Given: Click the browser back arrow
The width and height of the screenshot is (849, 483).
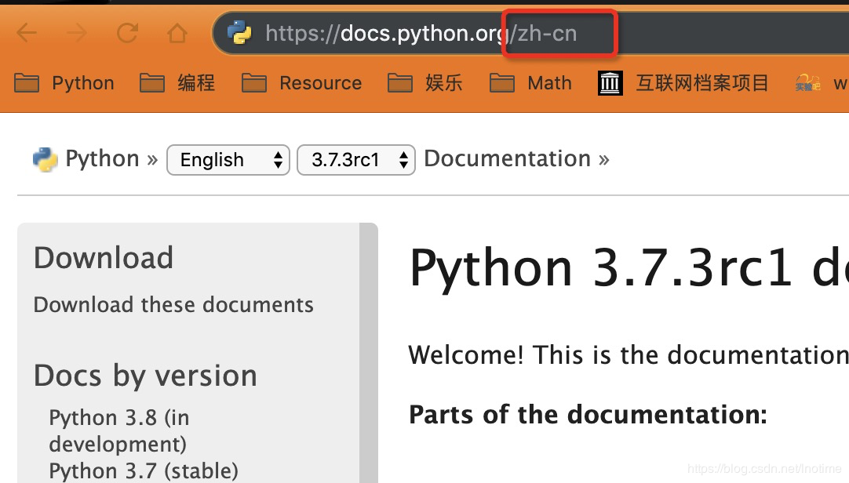Looking at the screenshot, I should pyautogui.click(x=27, y=33).
